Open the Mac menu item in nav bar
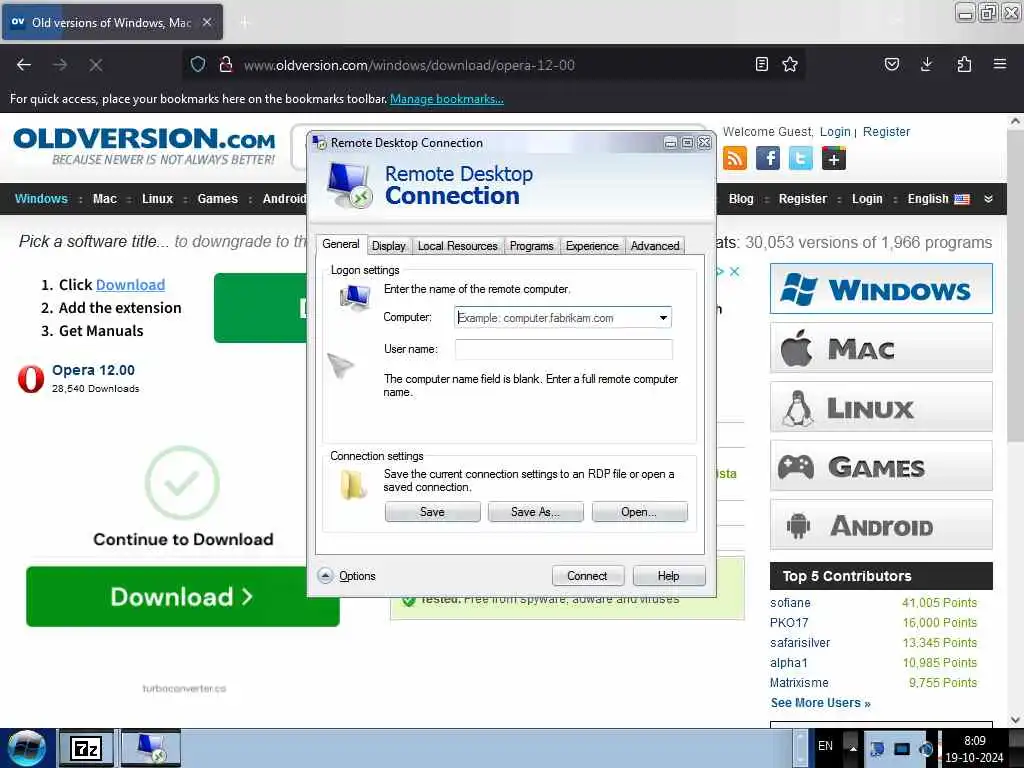The image size is (1024, 768). pos(104,199)
